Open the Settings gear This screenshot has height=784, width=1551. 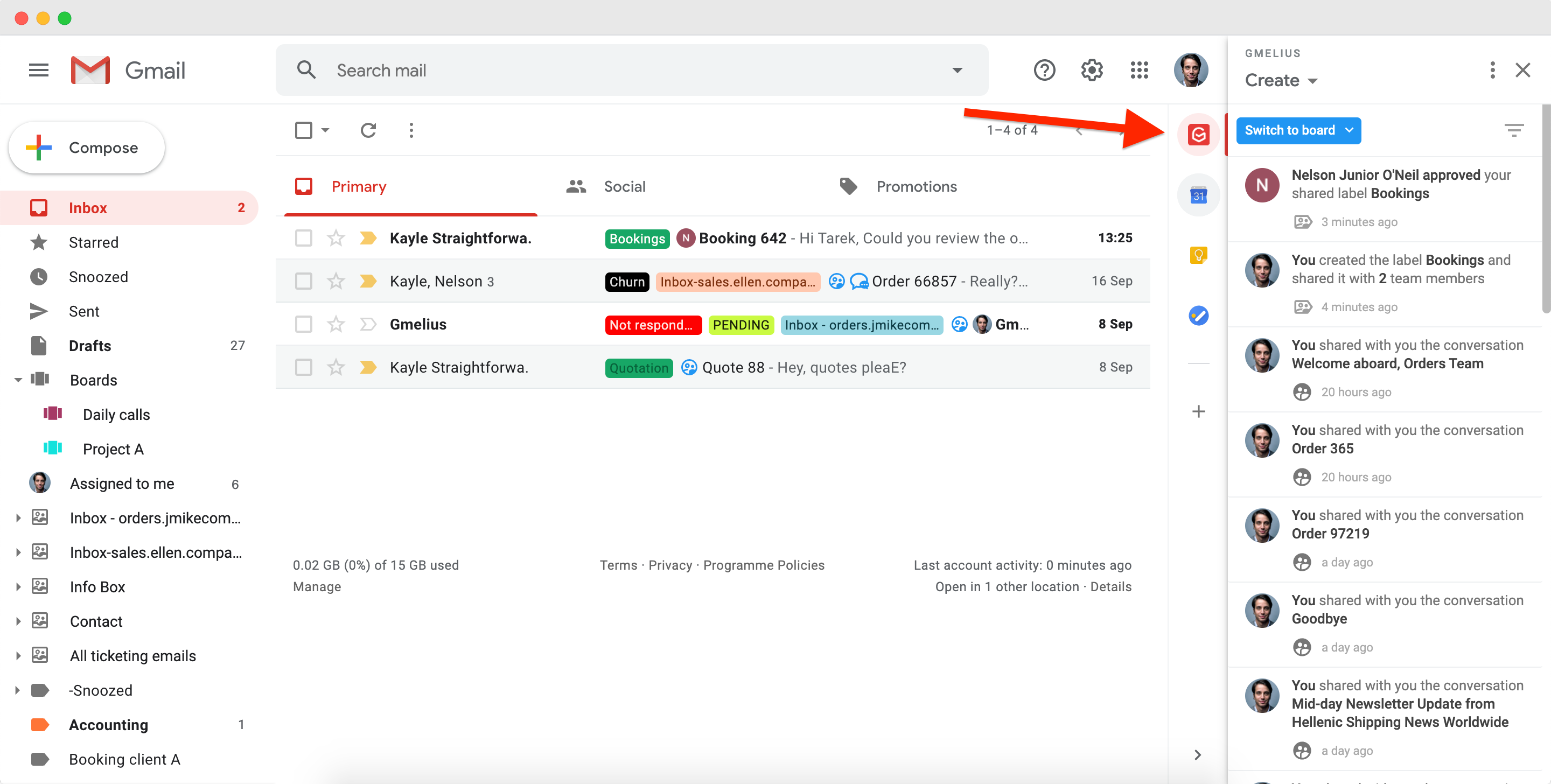(1092, 71)
